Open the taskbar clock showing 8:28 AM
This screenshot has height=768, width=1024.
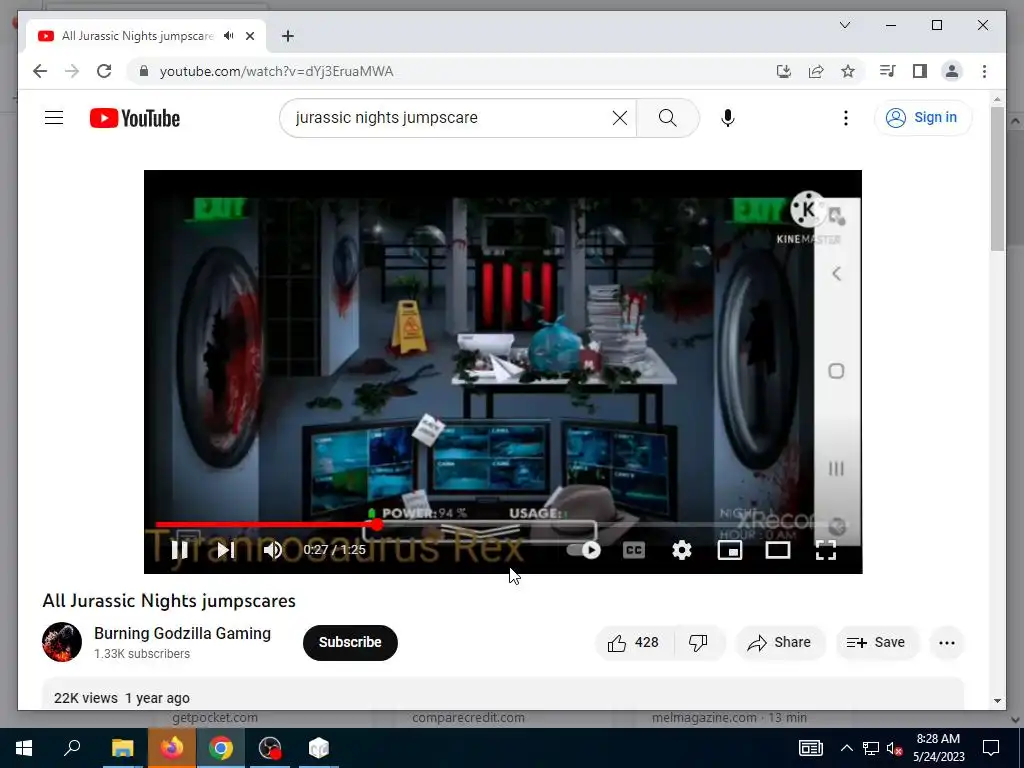(x=938, y=748)
